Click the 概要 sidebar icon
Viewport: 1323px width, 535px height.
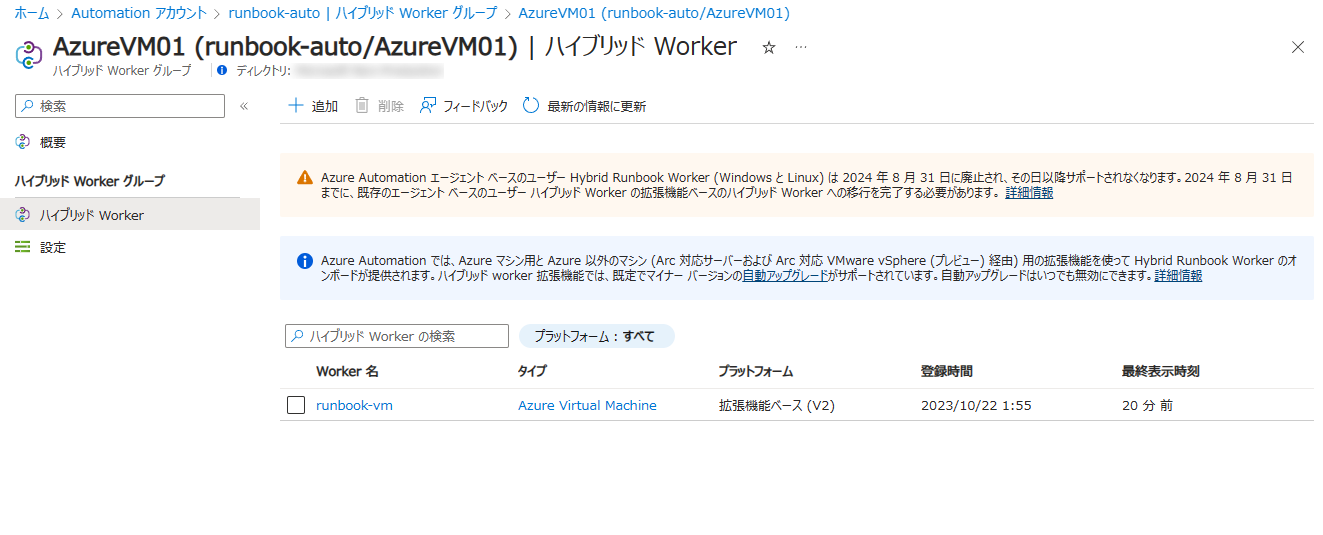tap(23, 143)
